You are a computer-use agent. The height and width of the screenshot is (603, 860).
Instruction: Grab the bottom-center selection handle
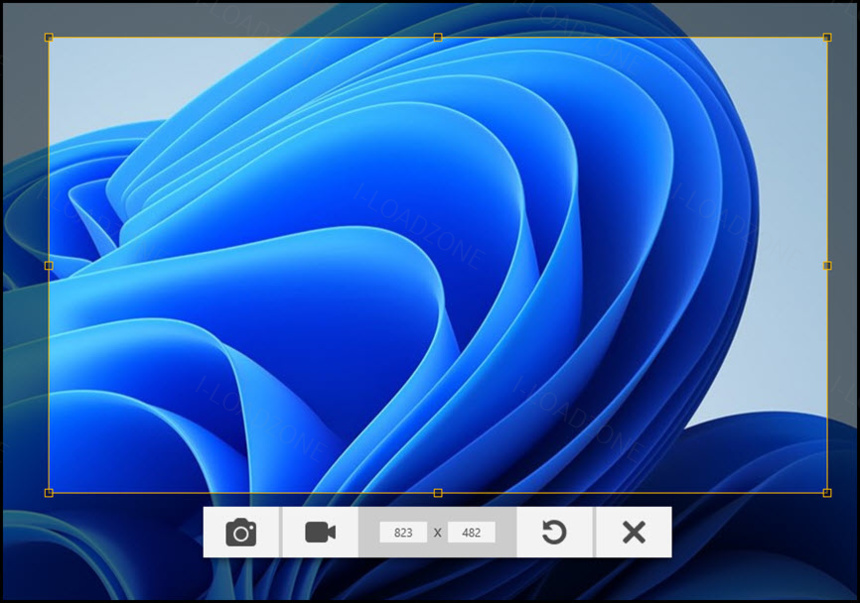(438, 493)
